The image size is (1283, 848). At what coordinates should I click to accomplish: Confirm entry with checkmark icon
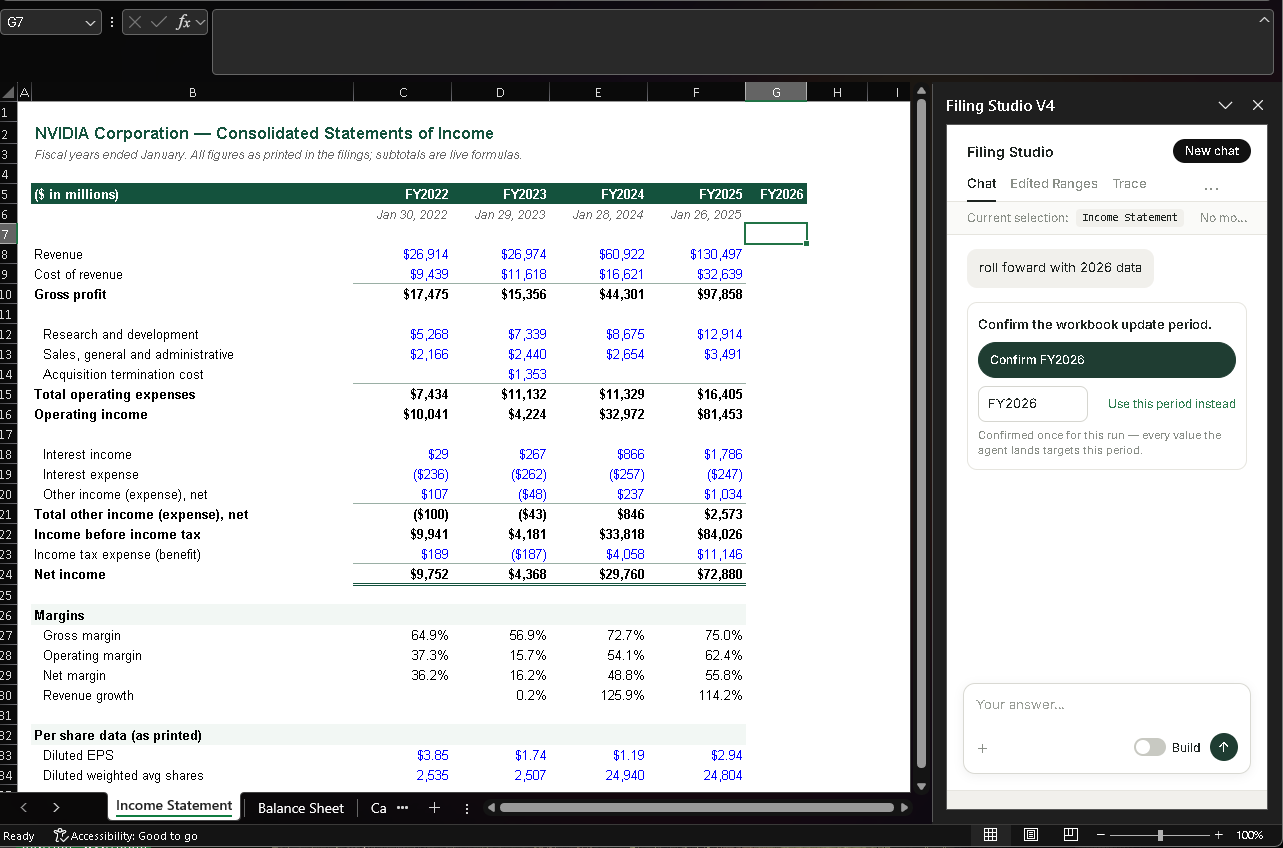click(158, 22)
